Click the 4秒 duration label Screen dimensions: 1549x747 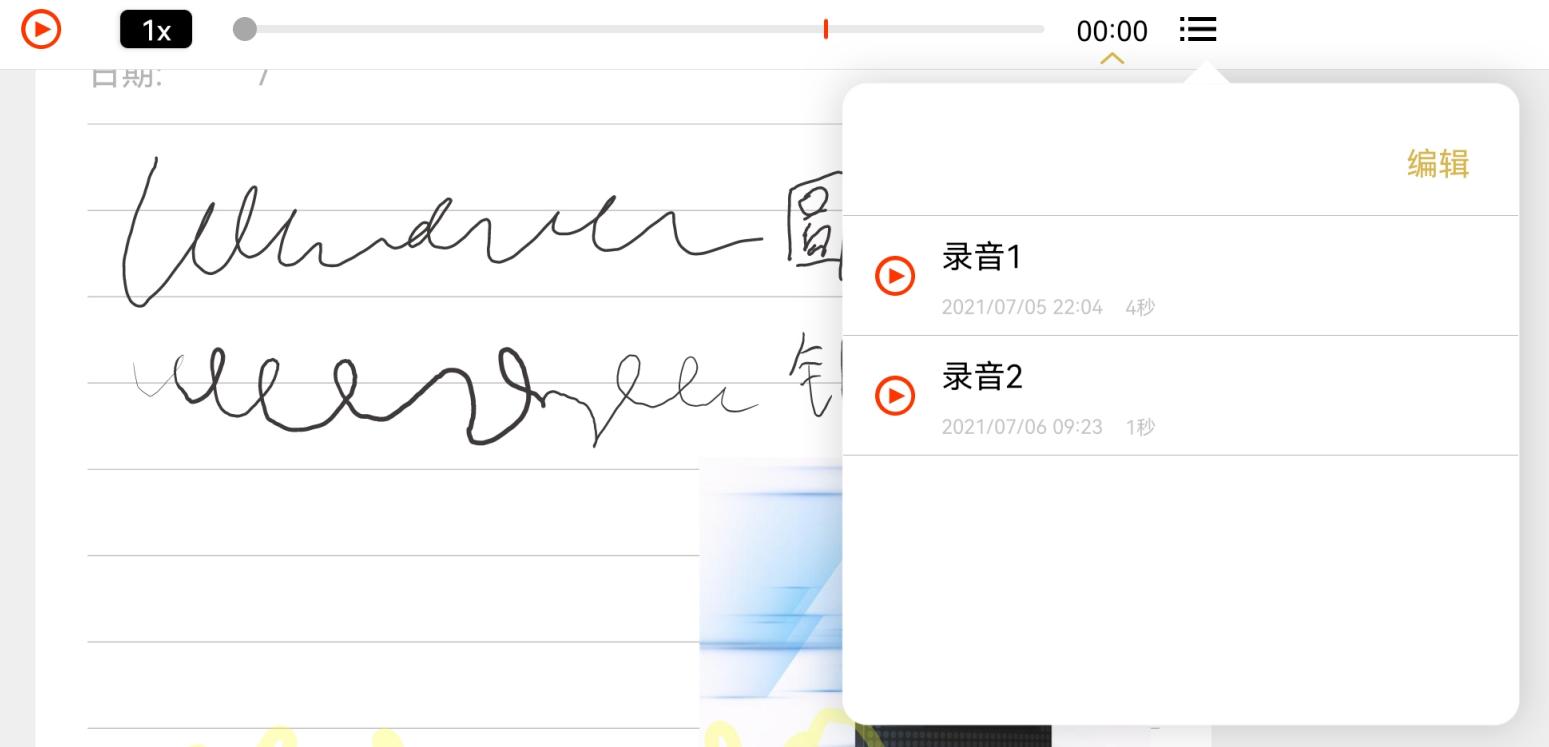[1140, 307]
